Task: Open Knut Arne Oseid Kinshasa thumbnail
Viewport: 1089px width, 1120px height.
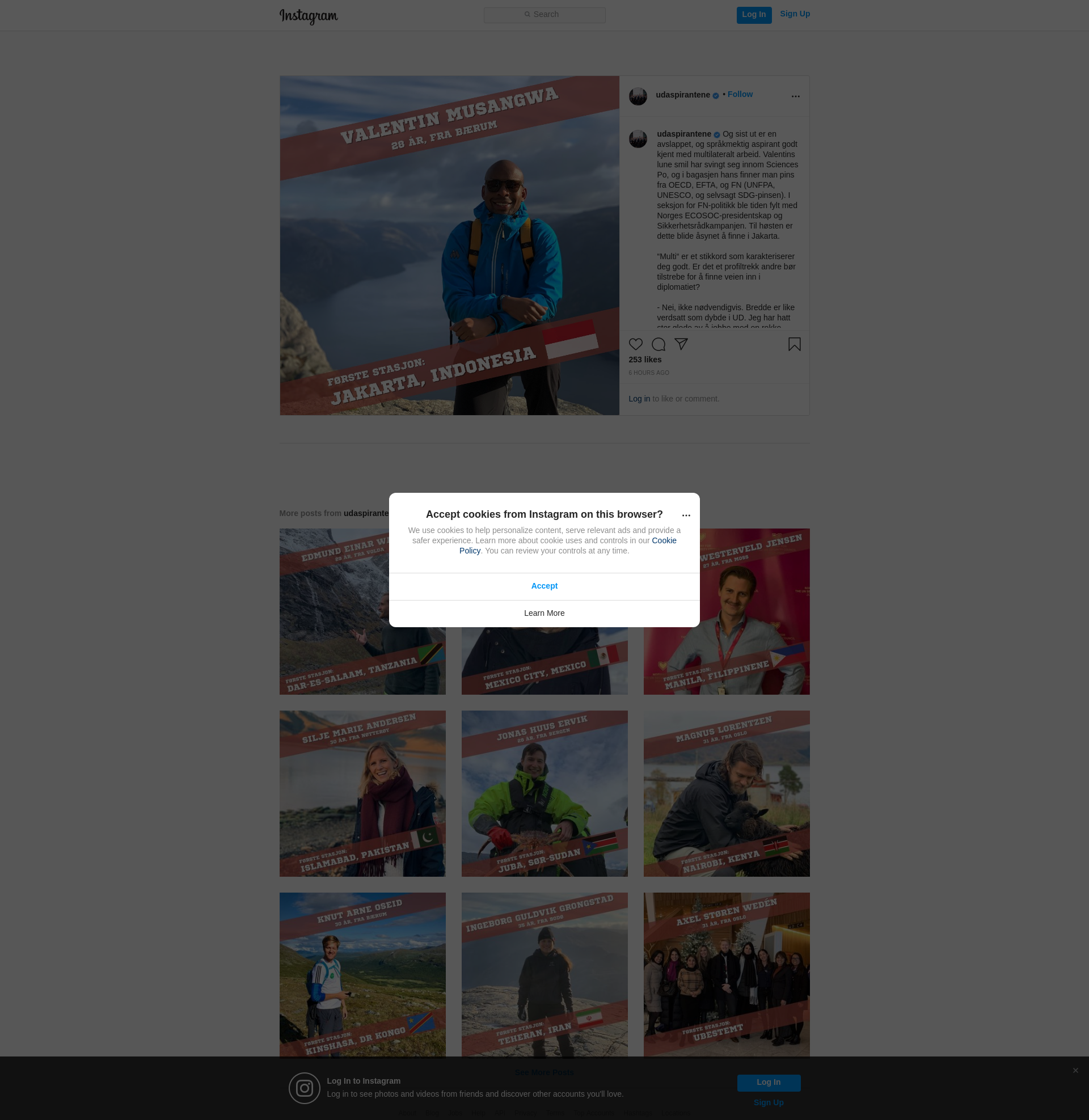Action: click(362, 974)
